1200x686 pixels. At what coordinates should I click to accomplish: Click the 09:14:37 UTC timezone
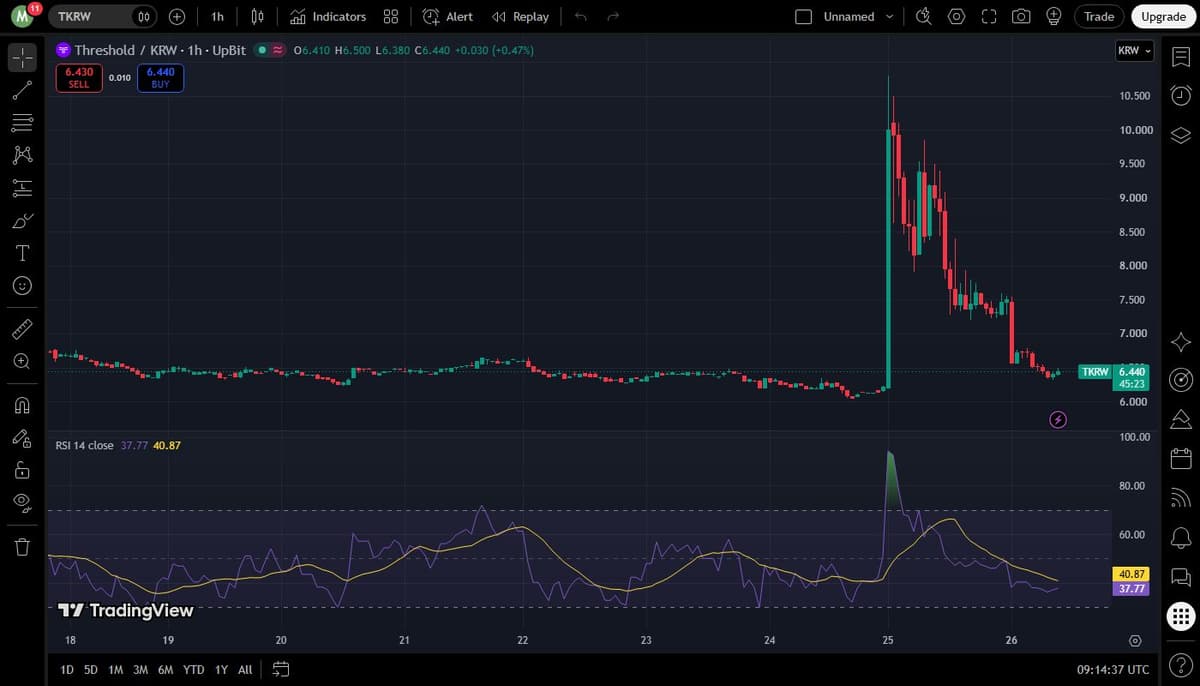[1113, 669]
